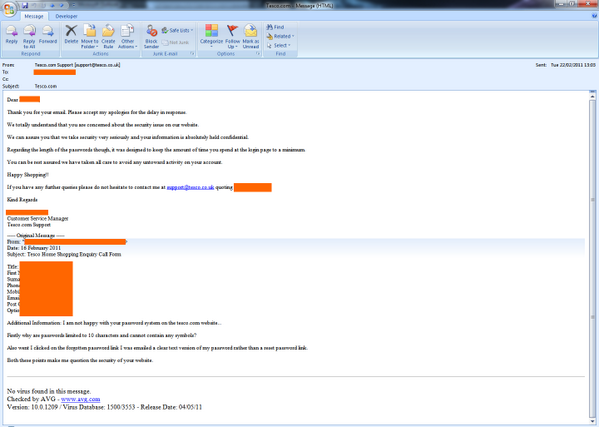The width and height of the screenshot is (599, 427).
Task: Find text in this message
Action: (275, 27)
